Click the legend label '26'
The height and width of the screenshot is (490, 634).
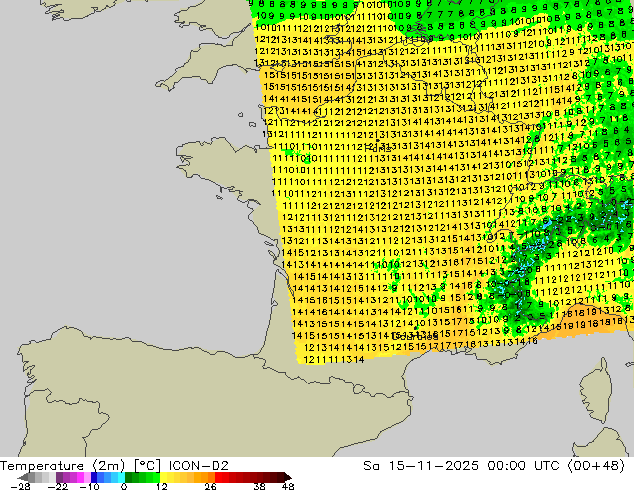(x=210, y=487)
